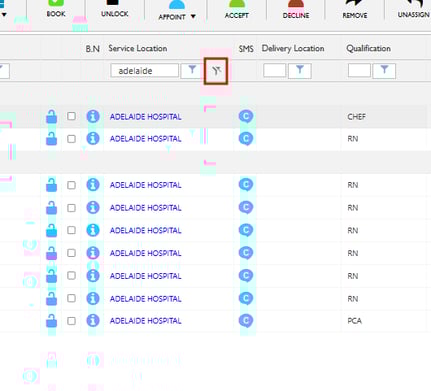Click the ACCEPT toolbar button
The height and width of the screenshot is (391, 431).
237,9
